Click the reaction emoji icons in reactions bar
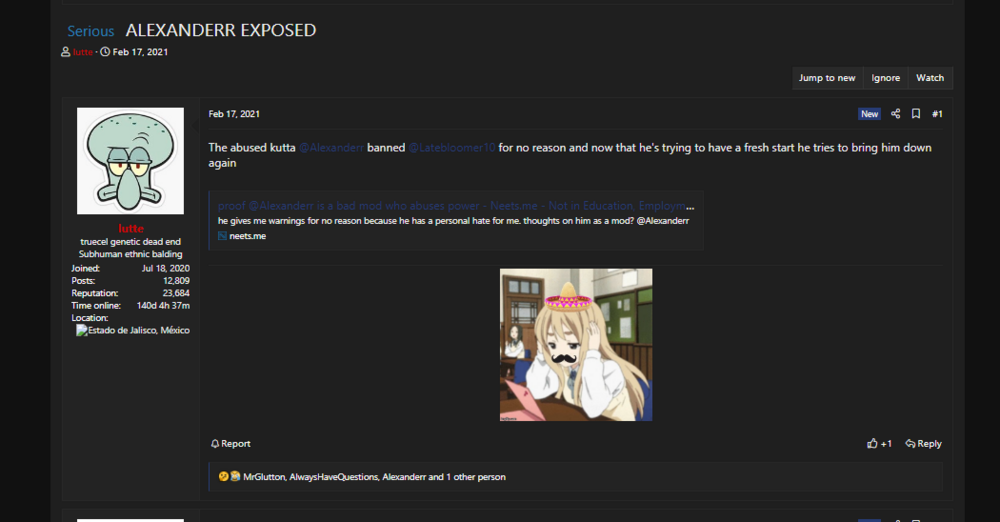 coord(229,477)
